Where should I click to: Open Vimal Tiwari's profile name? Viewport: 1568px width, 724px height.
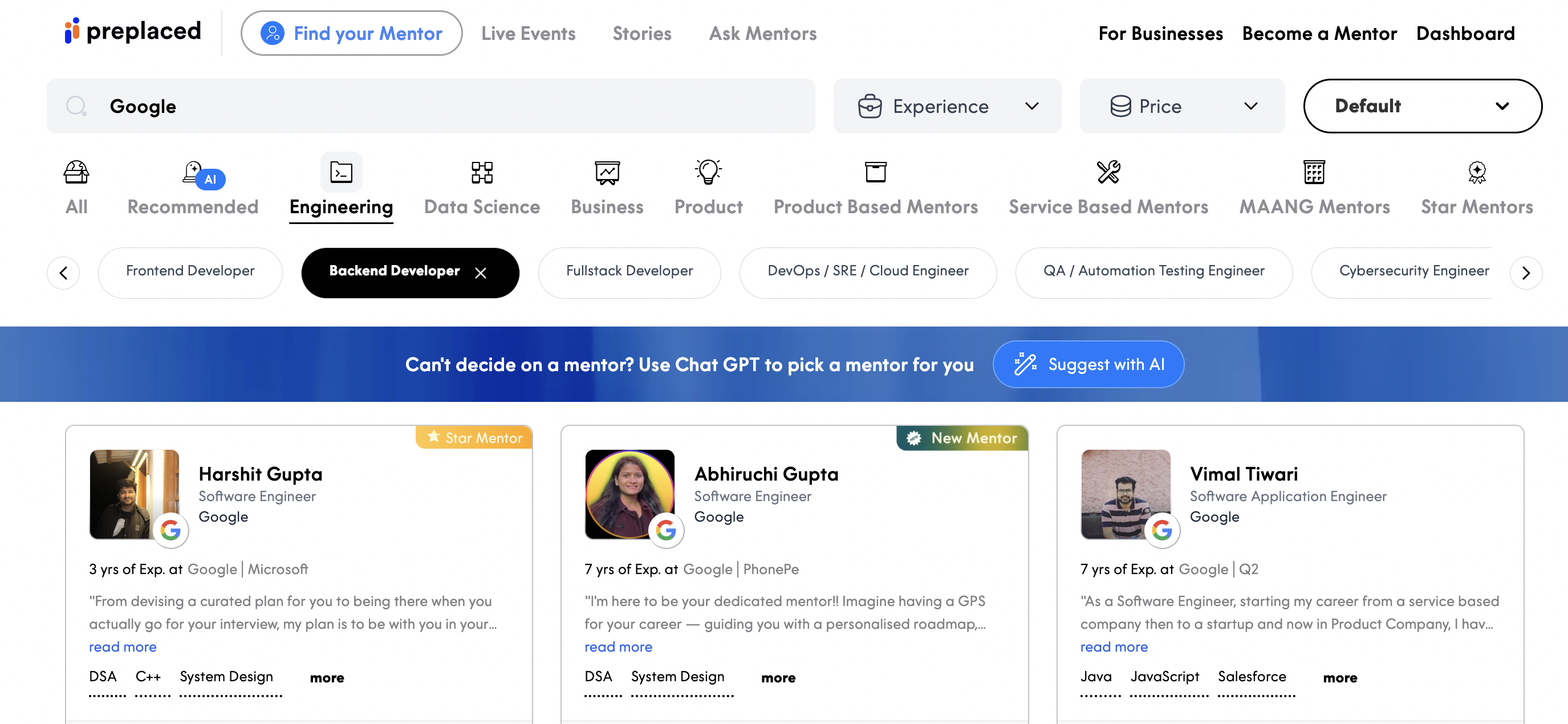tap(1243, 474)
